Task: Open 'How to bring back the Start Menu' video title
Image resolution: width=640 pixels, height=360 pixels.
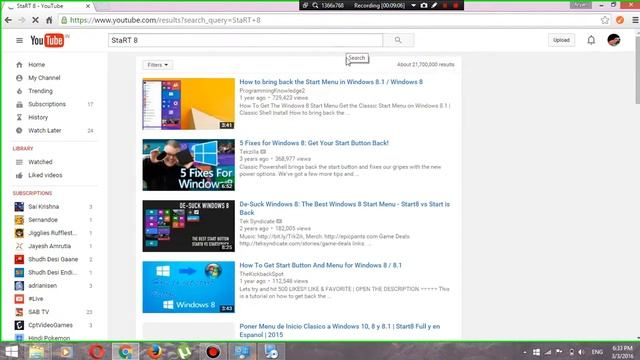Action: [331, 82]
